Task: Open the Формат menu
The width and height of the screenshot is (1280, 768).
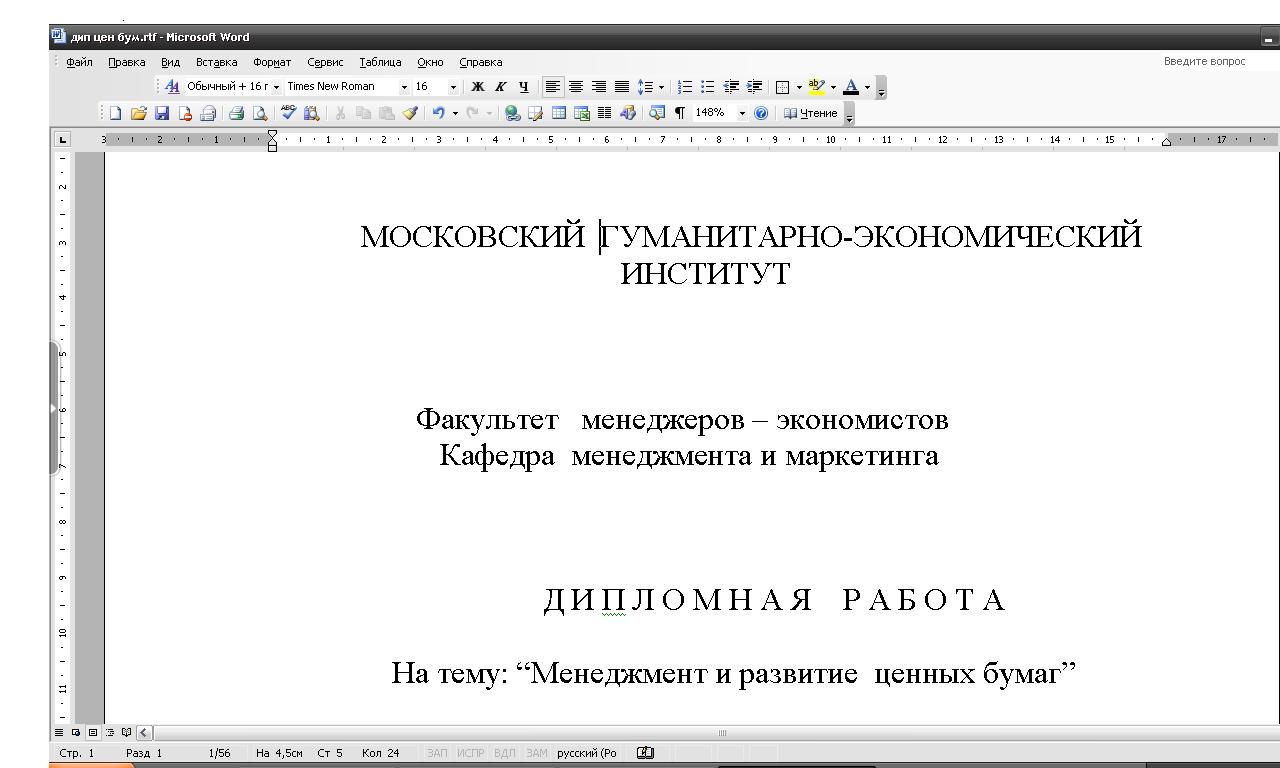Action: [272, 62]
